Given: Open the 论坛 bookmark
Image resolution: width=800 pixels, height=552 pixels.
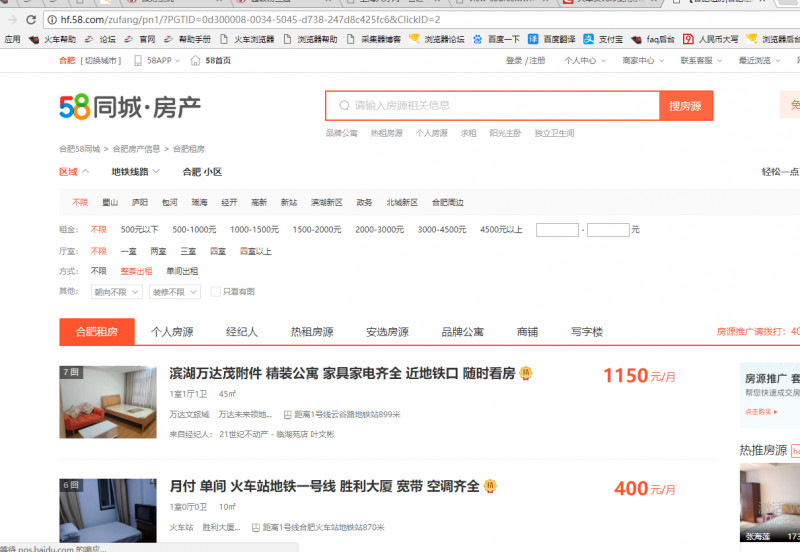Looking at the screenshot, I should 101,39.
